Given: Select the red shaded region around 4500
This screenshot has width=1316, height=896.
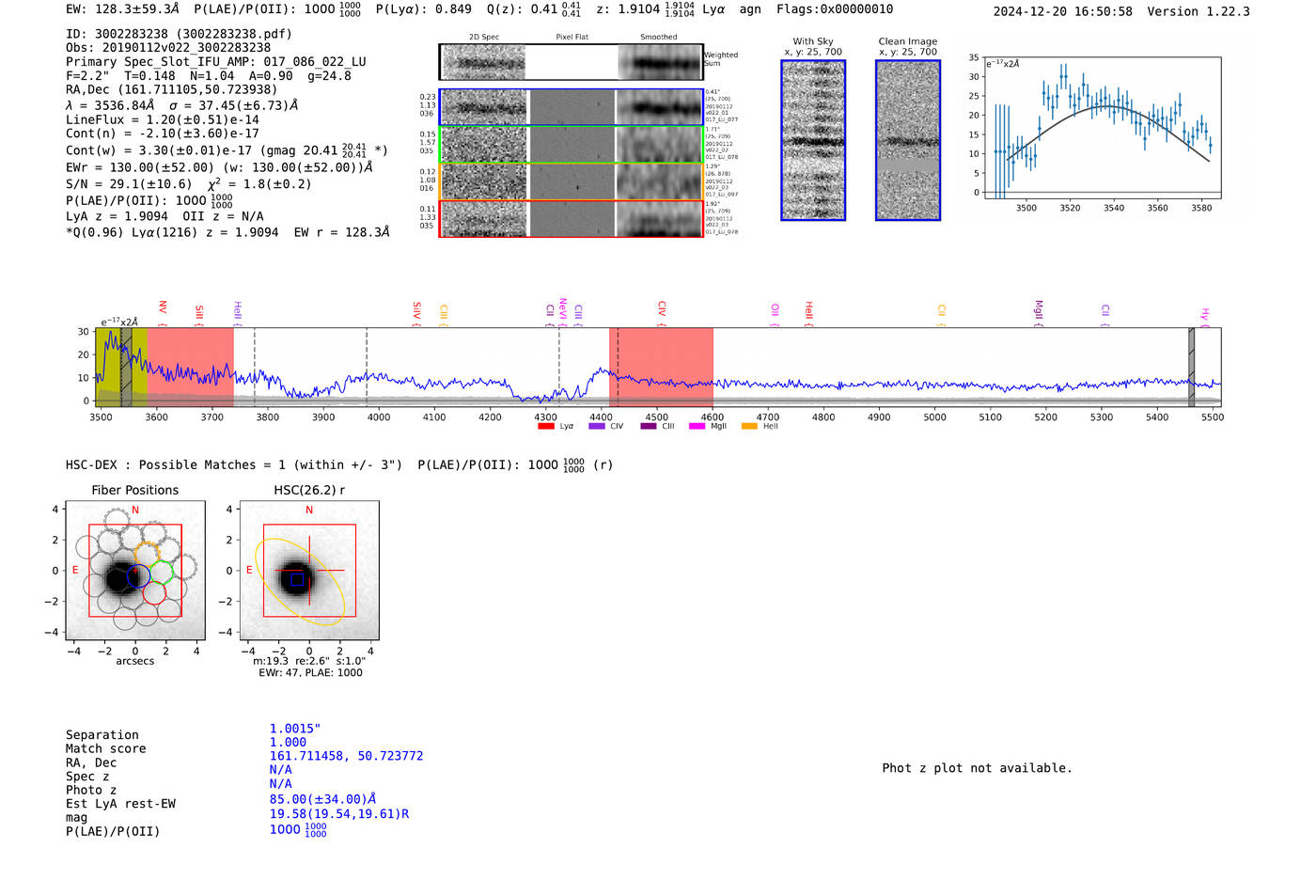Looking at the screenshot, I should [x=661, y=367].
